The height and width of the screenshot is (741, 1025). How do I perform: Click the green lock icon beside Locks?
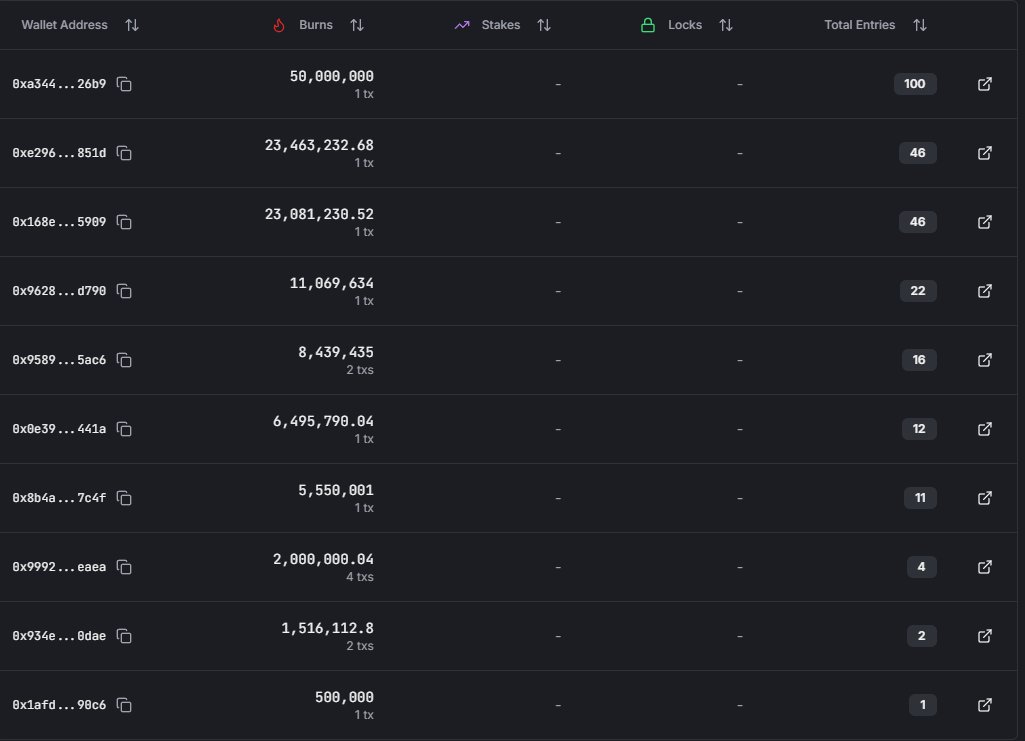[x=648, y=25]
